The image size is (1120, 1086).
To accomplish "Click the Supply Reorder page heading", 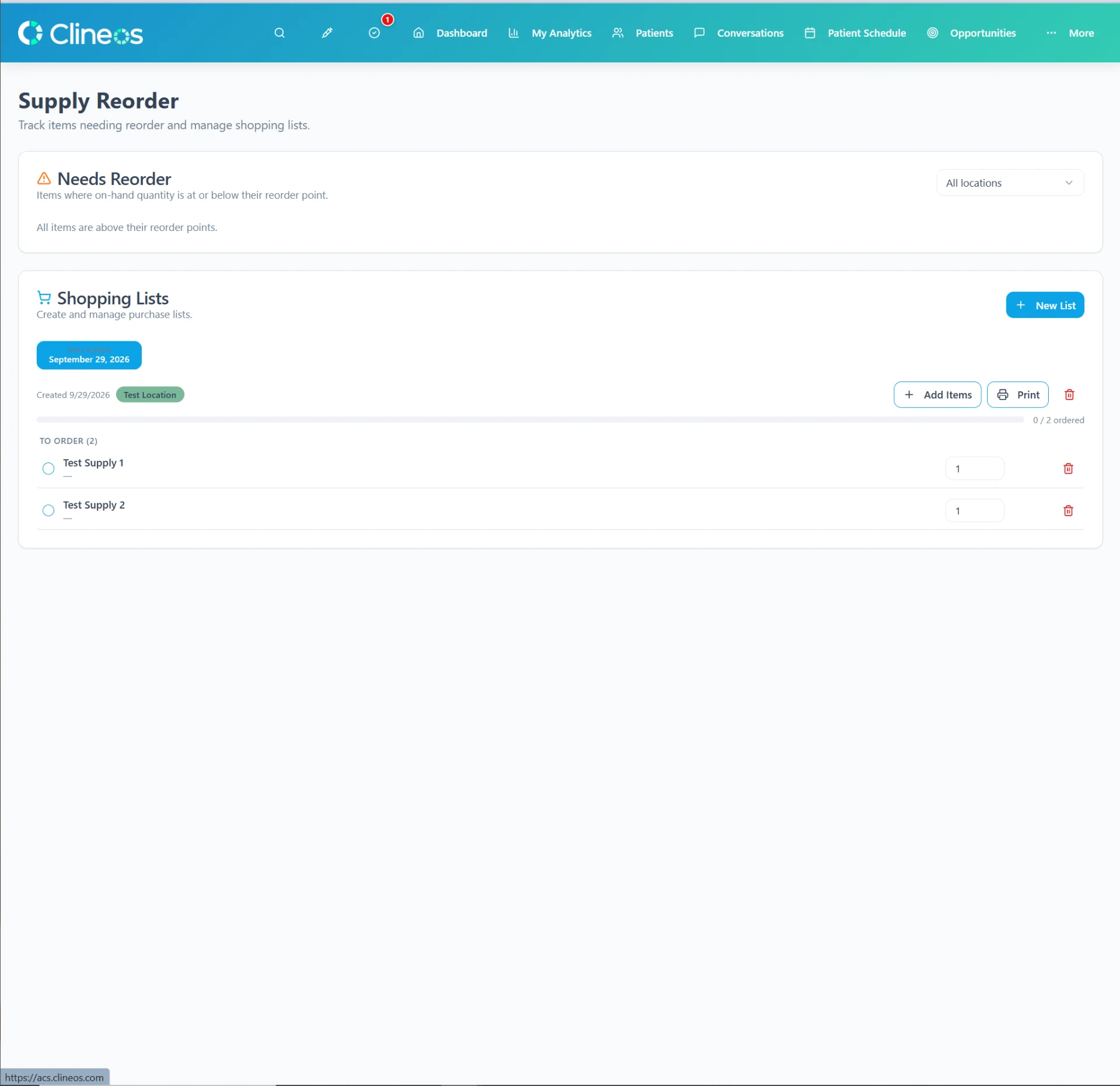I will click(99, 101).
